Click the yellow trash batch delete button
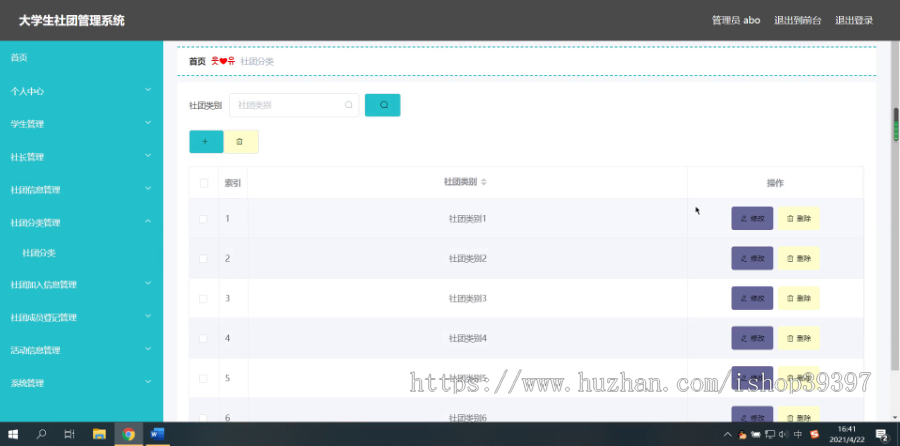 240,142
